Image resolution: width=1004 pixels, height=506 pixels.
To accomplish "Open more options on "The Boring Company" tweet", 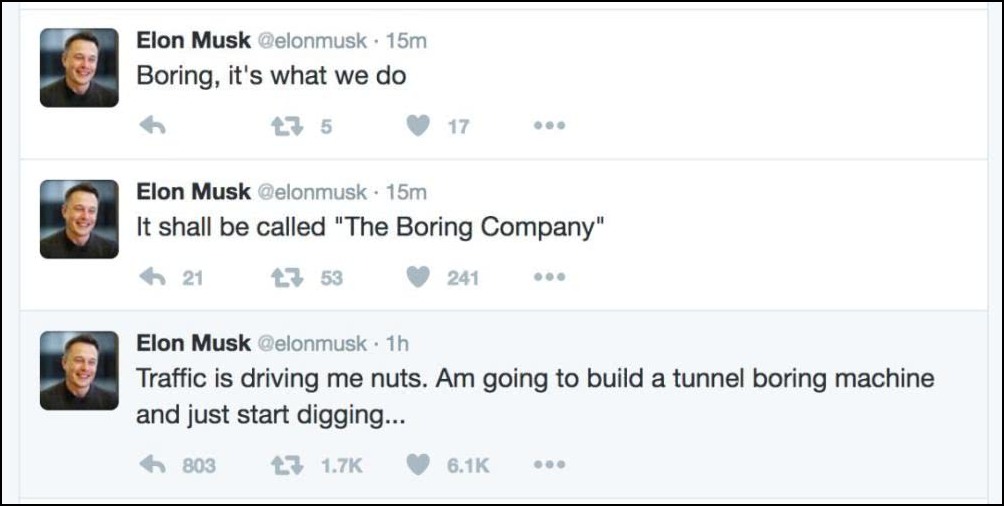I will pos(550,277).
